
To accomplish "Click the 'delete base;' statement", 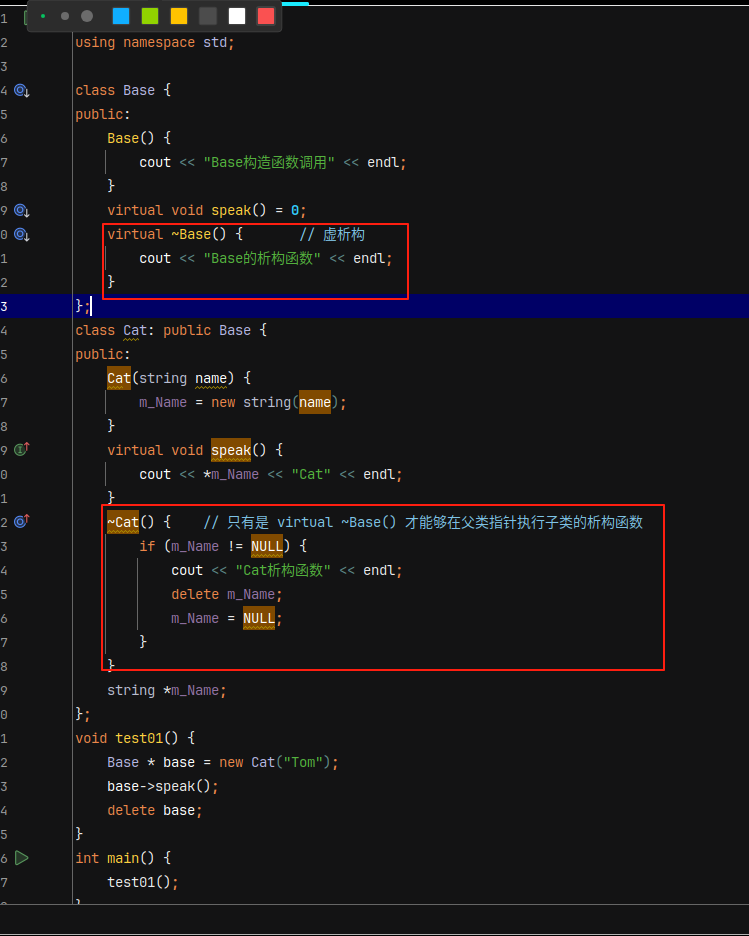I will tap(155, 811).
